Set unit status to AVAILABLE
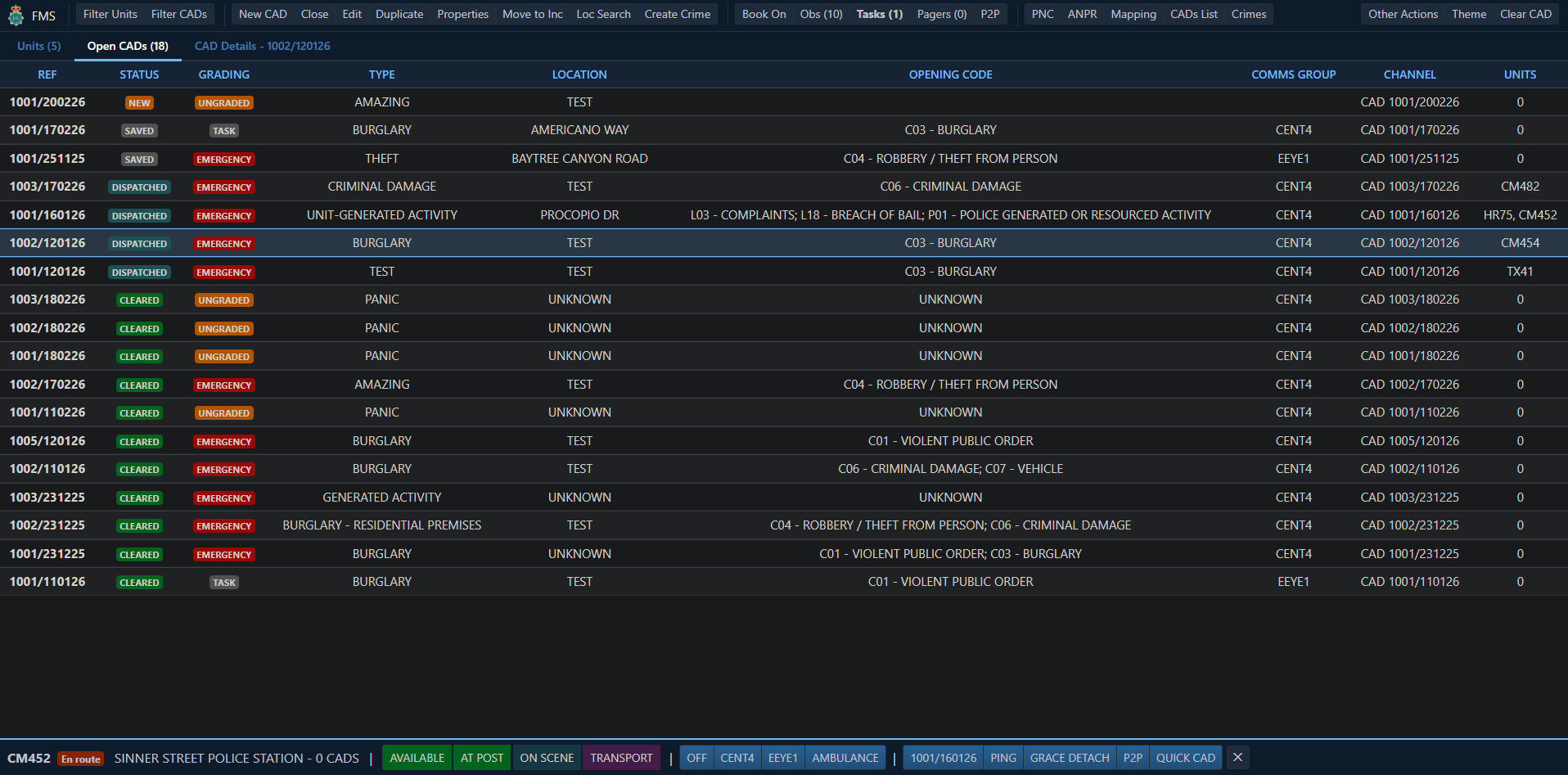 (417, 758)
